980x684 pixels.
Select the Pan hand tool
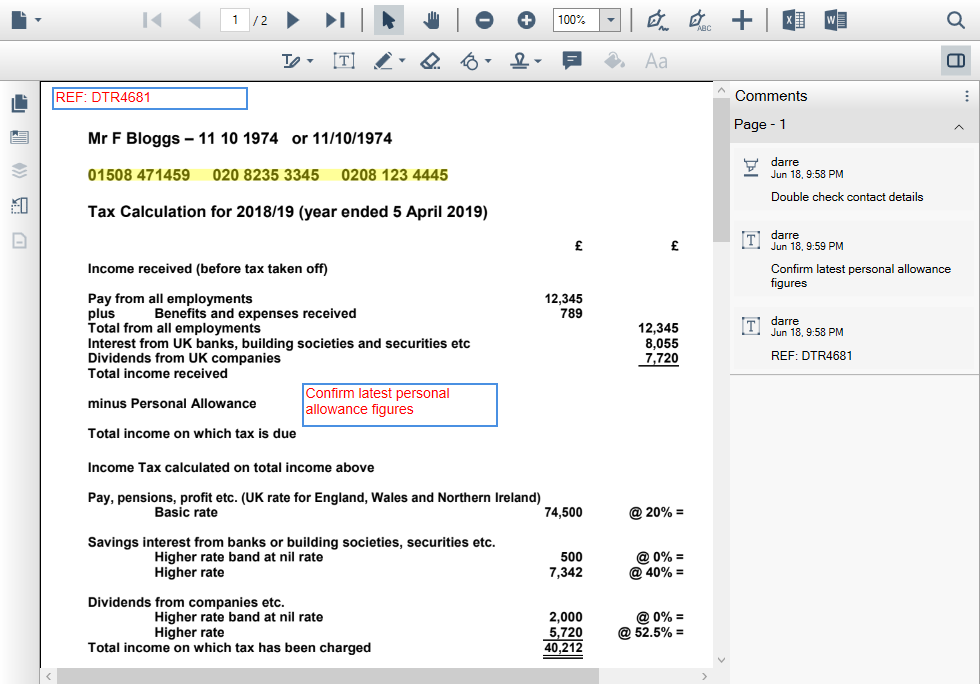point(432,20)
